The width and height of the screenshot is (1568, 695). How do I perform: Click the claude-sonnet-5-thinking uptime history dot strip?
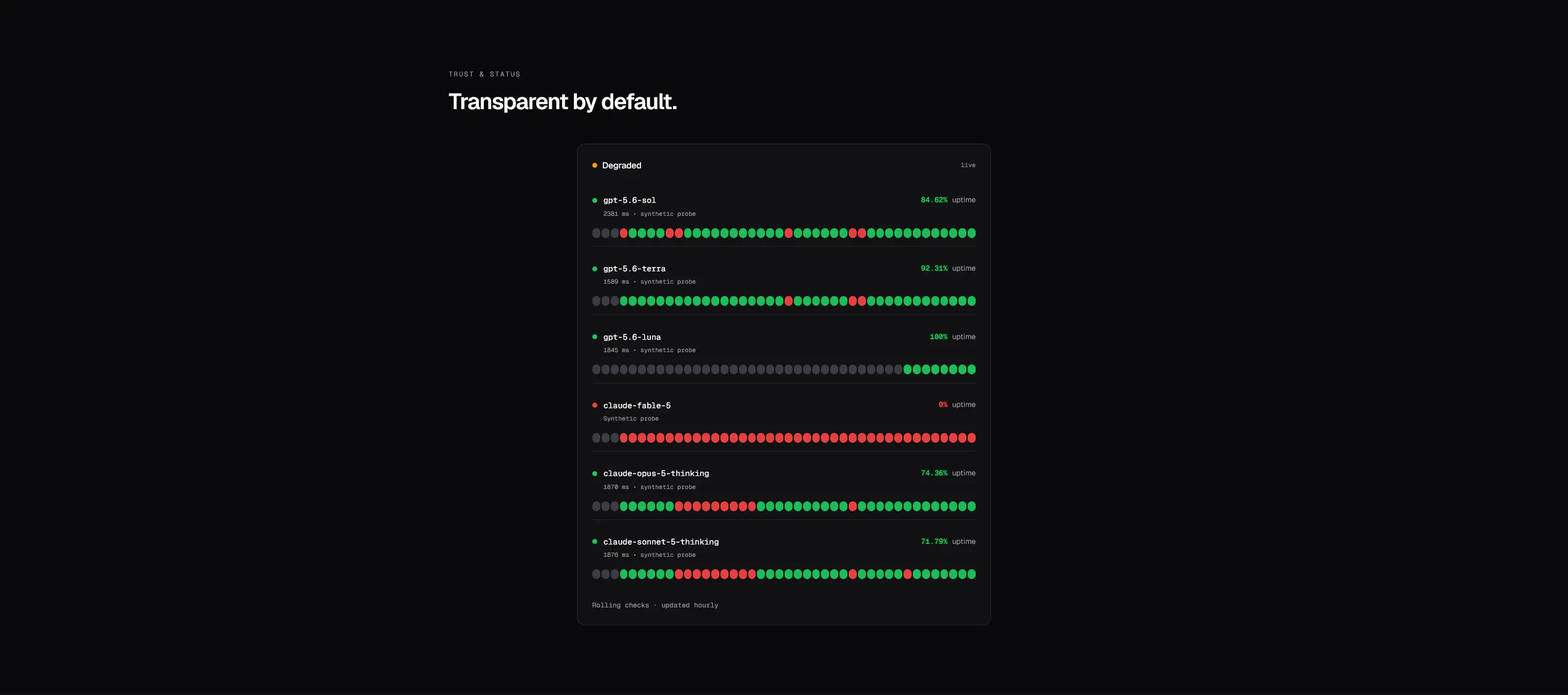tap(784, 574)
